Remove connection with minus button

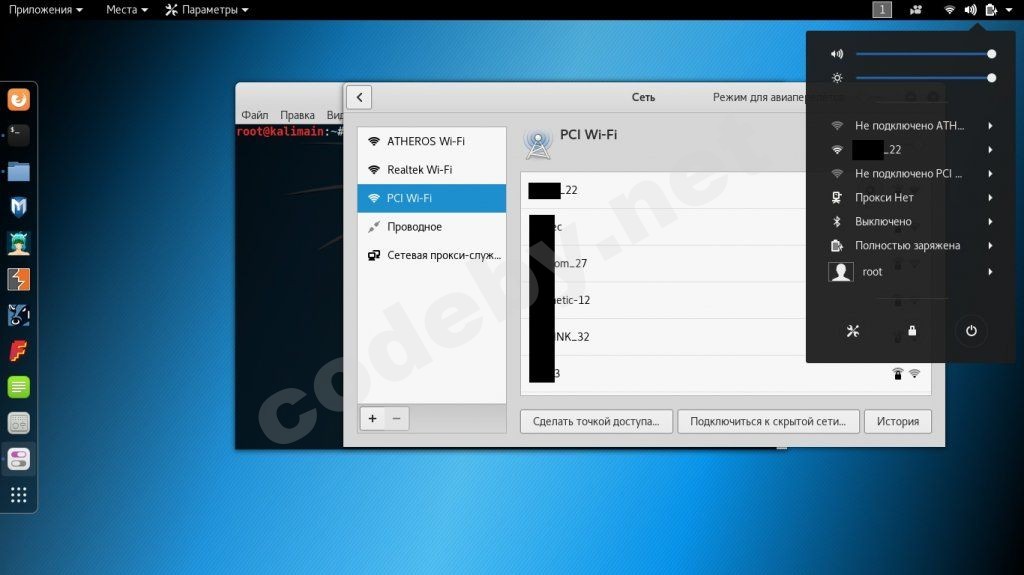(x=396, y=419)
